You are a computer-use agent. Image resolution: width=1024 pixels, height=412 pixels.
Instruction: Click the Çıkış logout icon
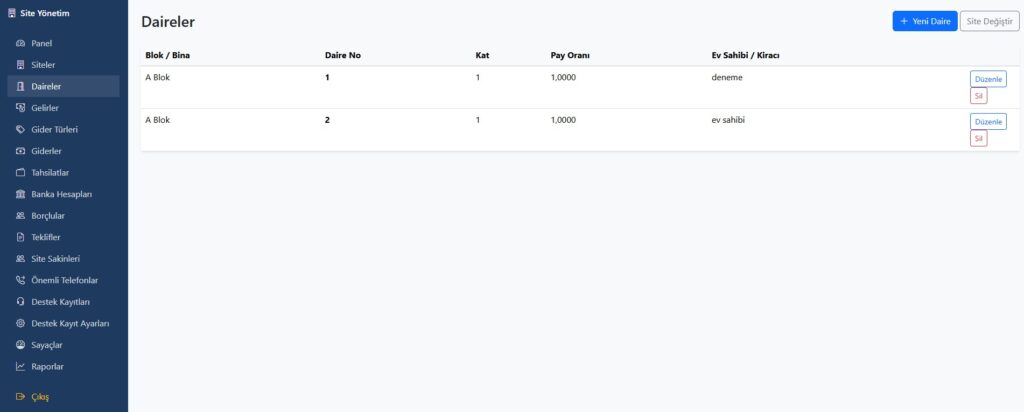[x=21, y=397]
